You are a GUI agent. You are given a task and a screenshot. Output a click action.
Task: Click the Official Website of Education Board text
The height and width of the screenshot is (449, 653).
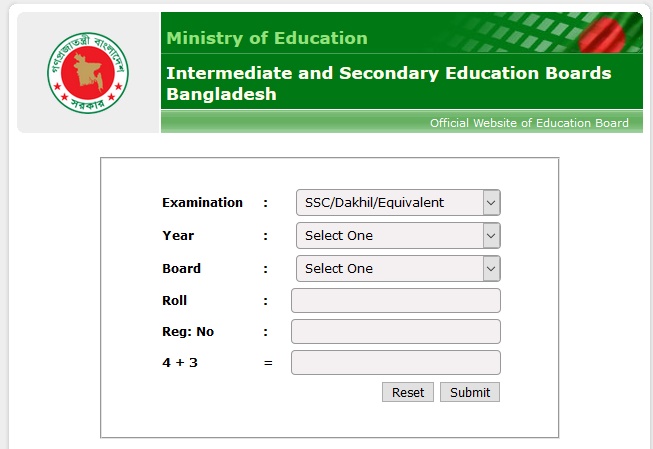(x=529, y=123)
